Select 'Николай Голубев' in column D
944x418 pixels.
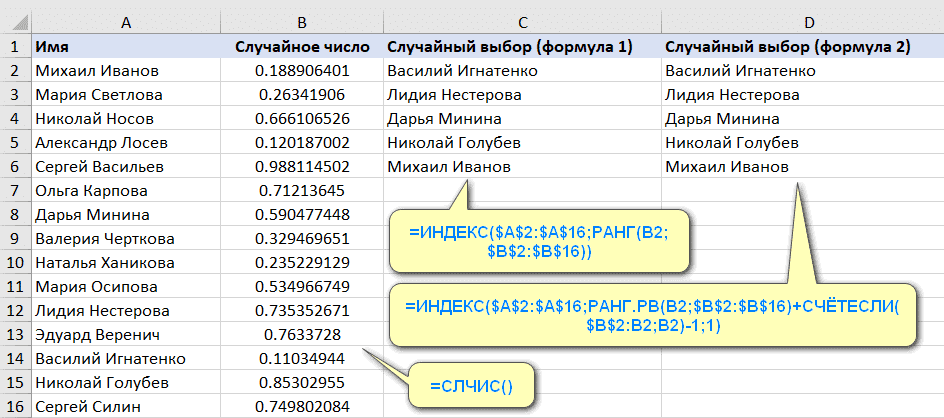tap(800, 143)
